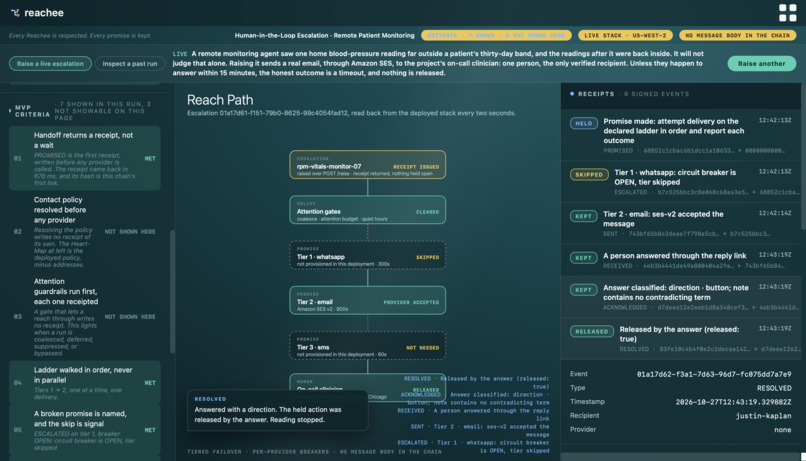Click the Recipient value justin-kaplan
806x461 pixels.
coord(763,416)
